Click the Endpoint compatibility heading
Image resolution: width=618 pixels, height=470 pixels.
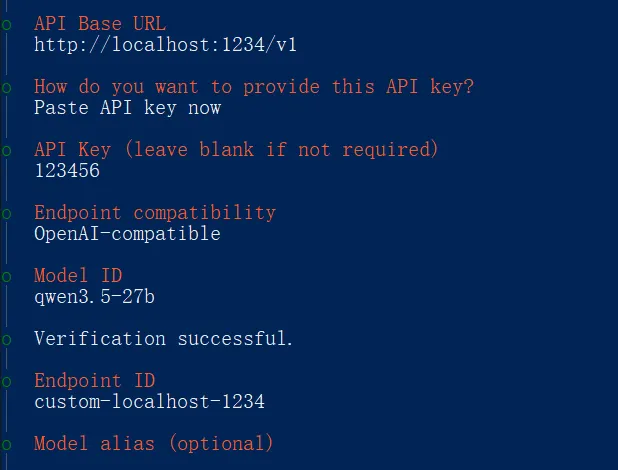point(154,213)
